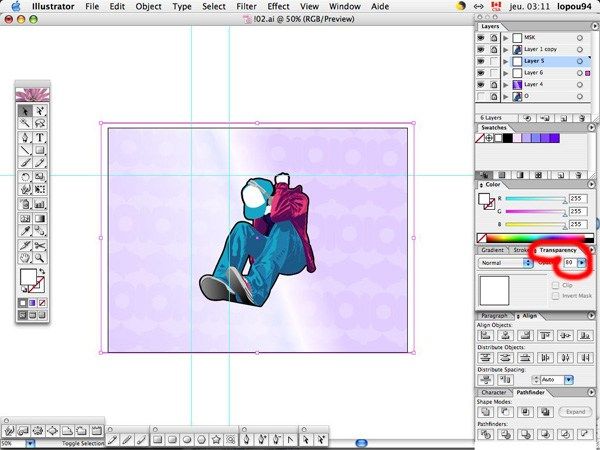Expand the Layer 1 copy layer
This screenshot has width=600, height=450.
[x=506, y=49]
